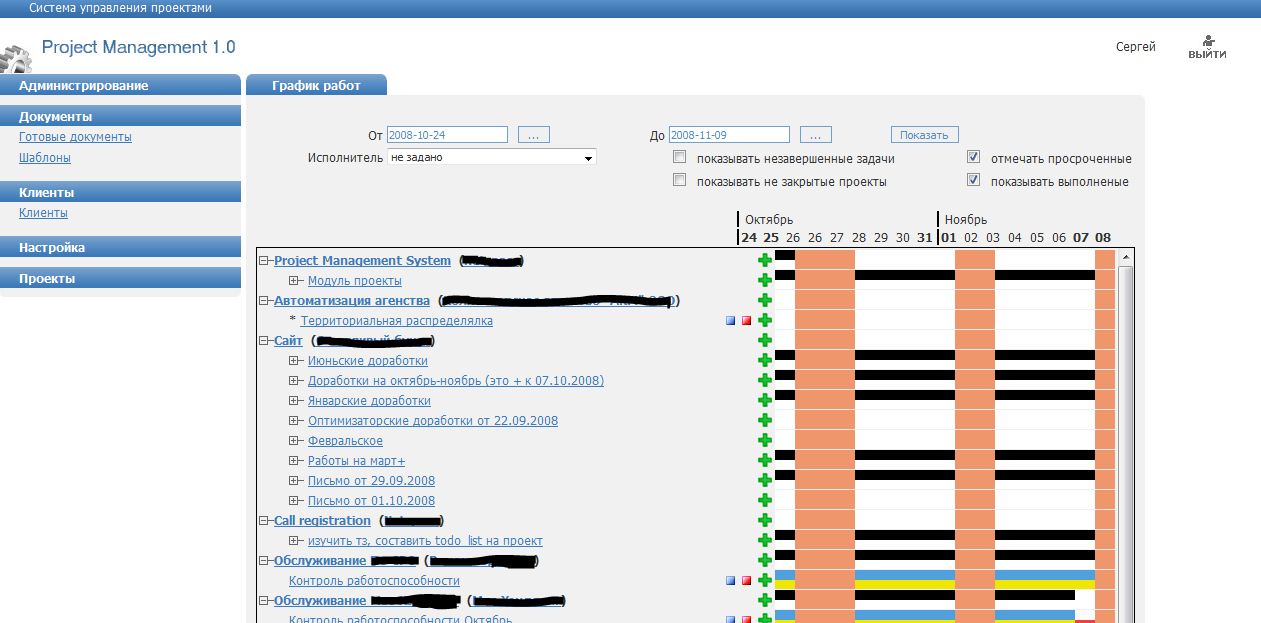Click green plus for Работы на март+
The image size is (1261, 623).
[x=765, y=460]
